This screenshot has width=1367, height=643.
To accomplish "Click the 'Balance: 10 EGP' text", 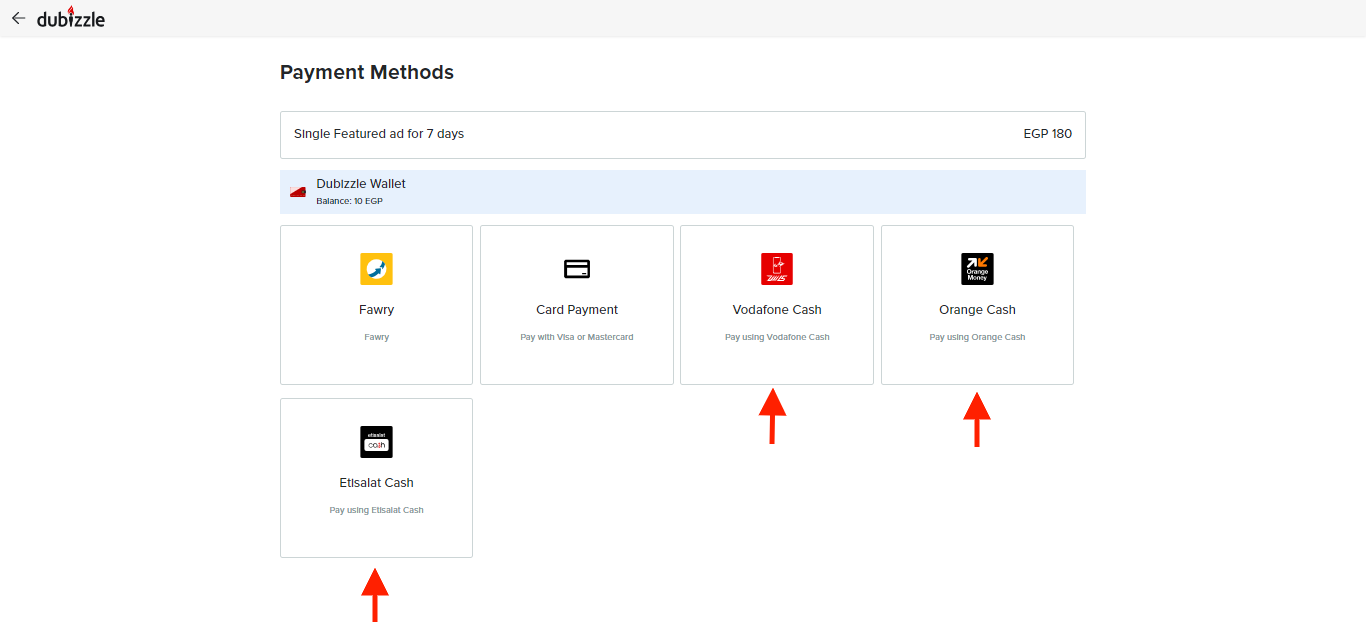I will (x=349, y=201).
